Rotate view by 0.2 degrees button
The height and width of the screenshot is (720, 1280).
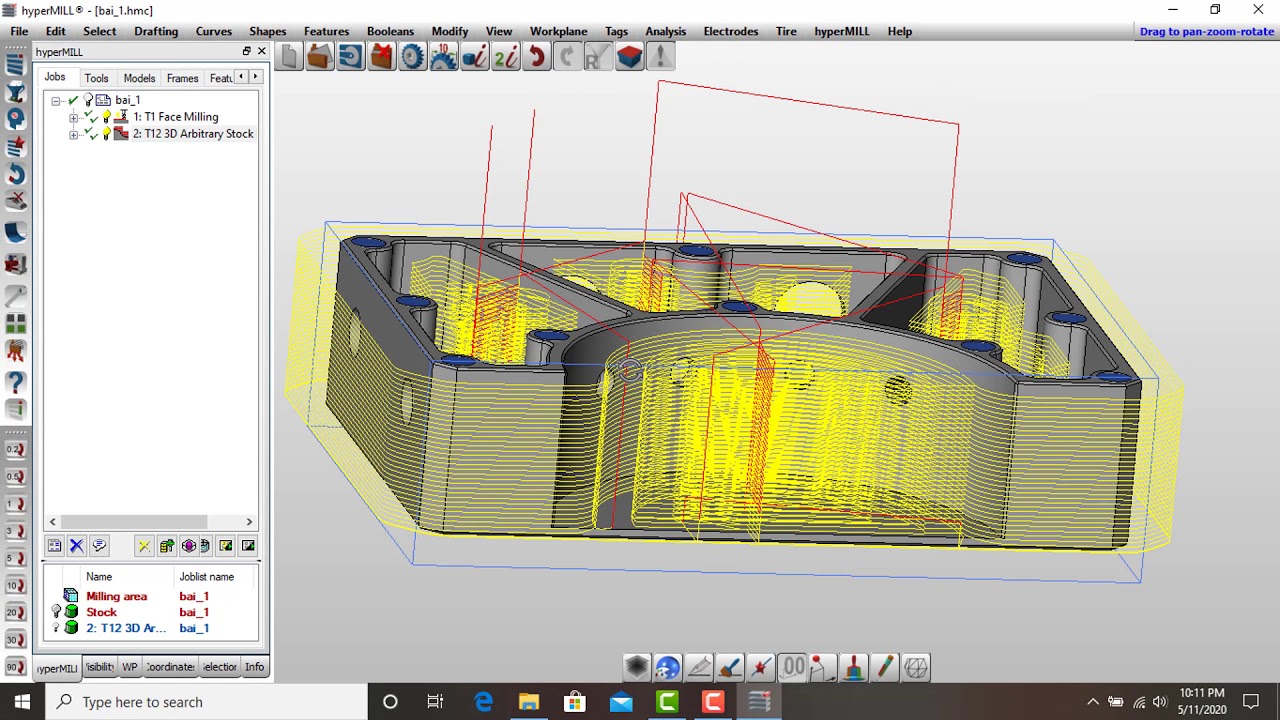[x=15, y=449]
